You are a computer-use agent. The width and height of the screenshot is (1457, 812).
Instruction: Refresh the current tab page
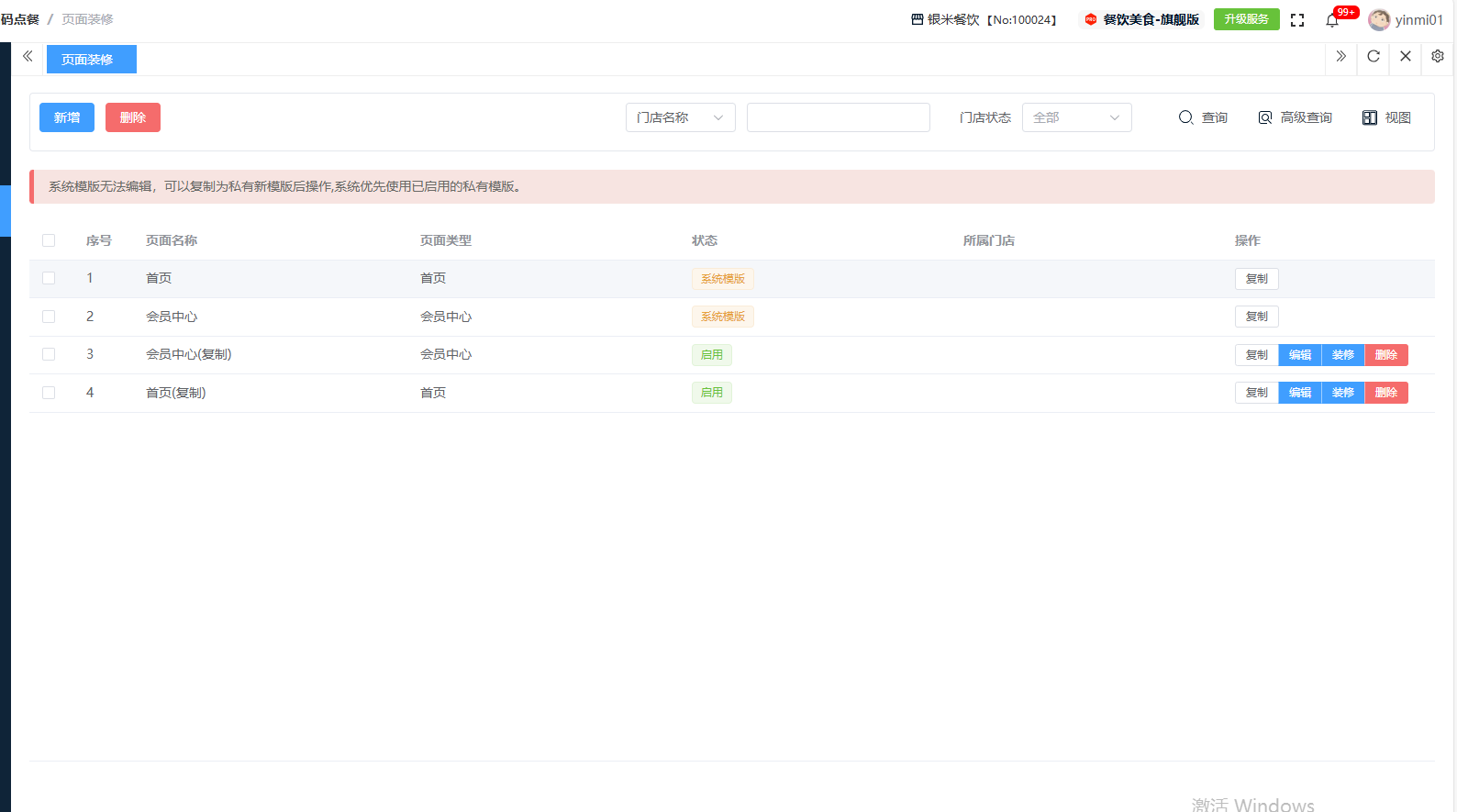1374,57
